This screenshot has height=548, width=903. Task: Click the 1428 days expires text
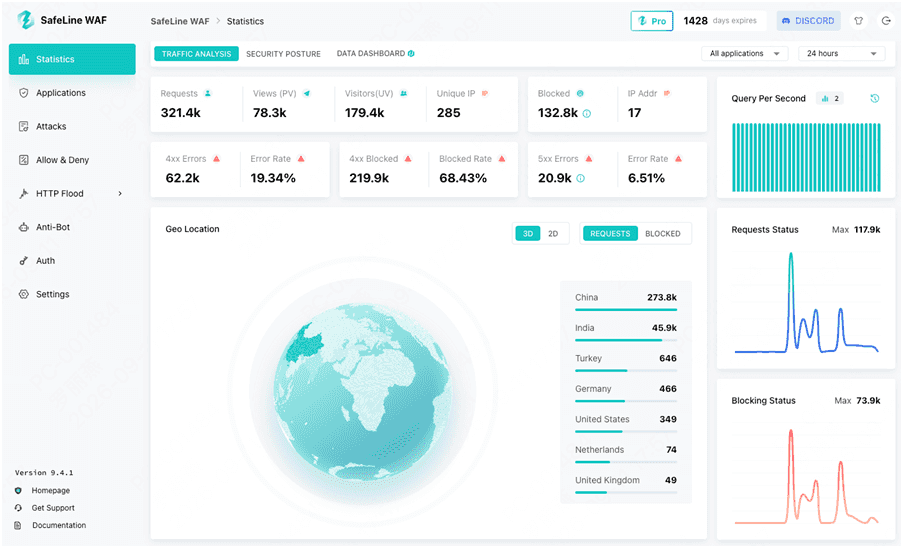[x=720, y=21]
